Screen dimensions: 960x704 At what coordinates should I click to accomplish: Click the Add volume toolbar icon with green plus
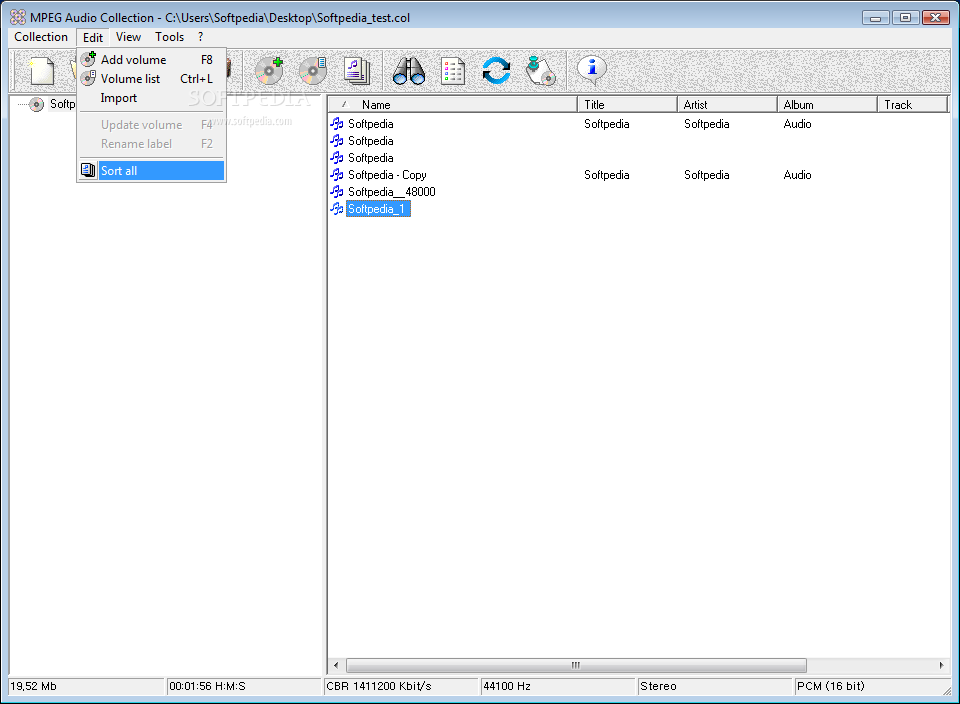click(269, 70)
